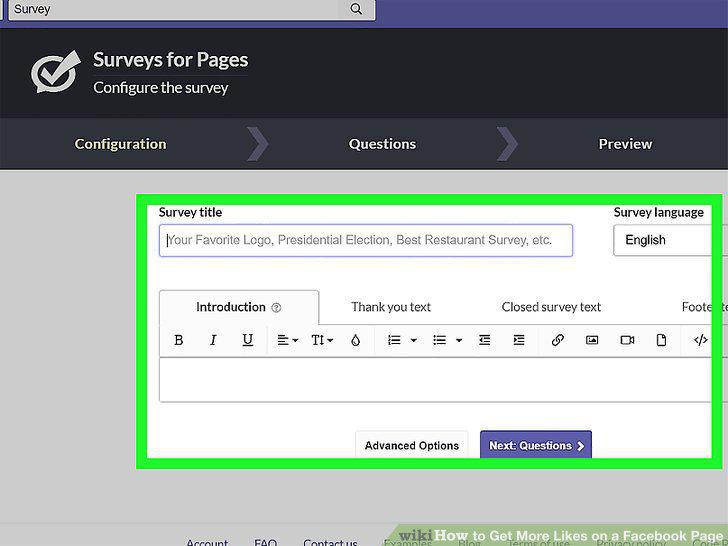The image size is (728, 546).
Task: Insert an unordered bullet list
Action: [x=439, y=340]
